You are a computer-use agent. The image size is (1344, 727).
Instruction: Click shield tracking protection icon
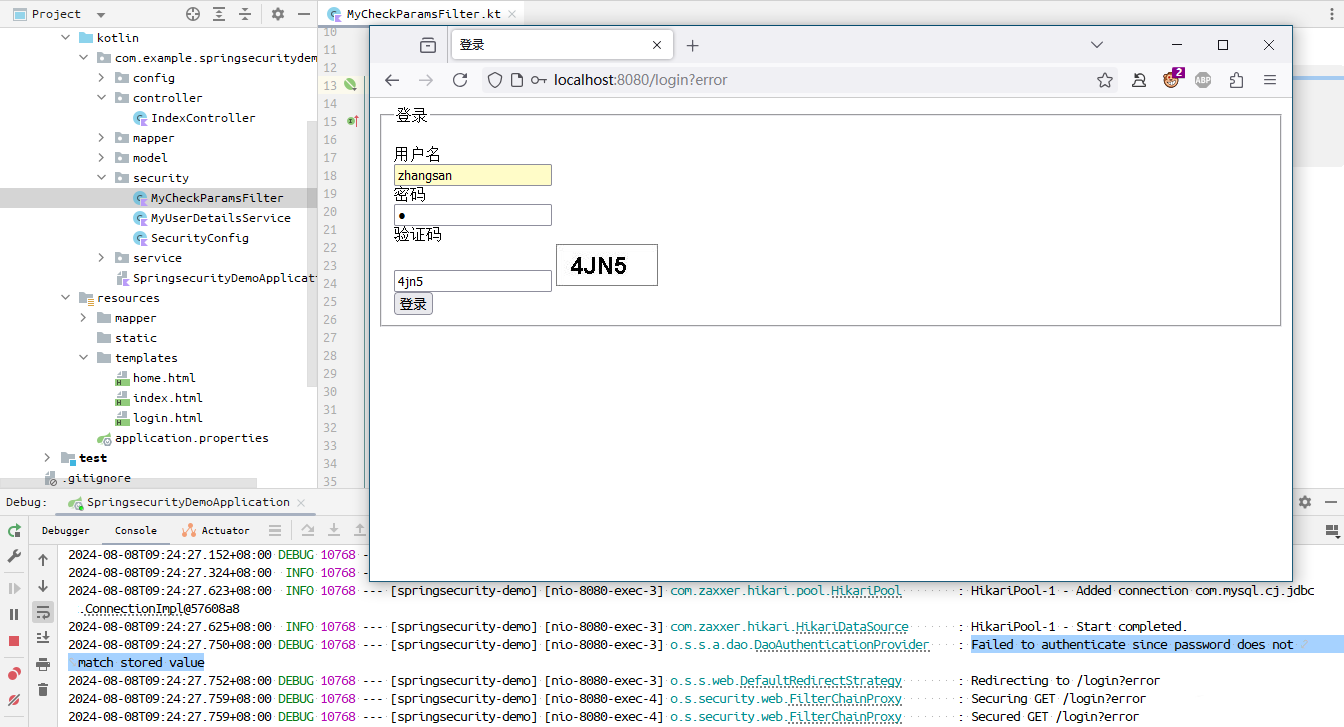[x=495, y=80]
